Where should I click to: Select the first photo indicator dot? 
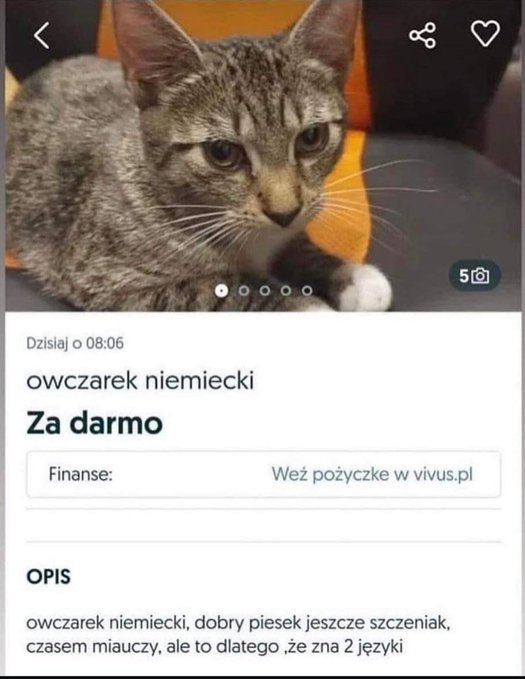(221, 291)
